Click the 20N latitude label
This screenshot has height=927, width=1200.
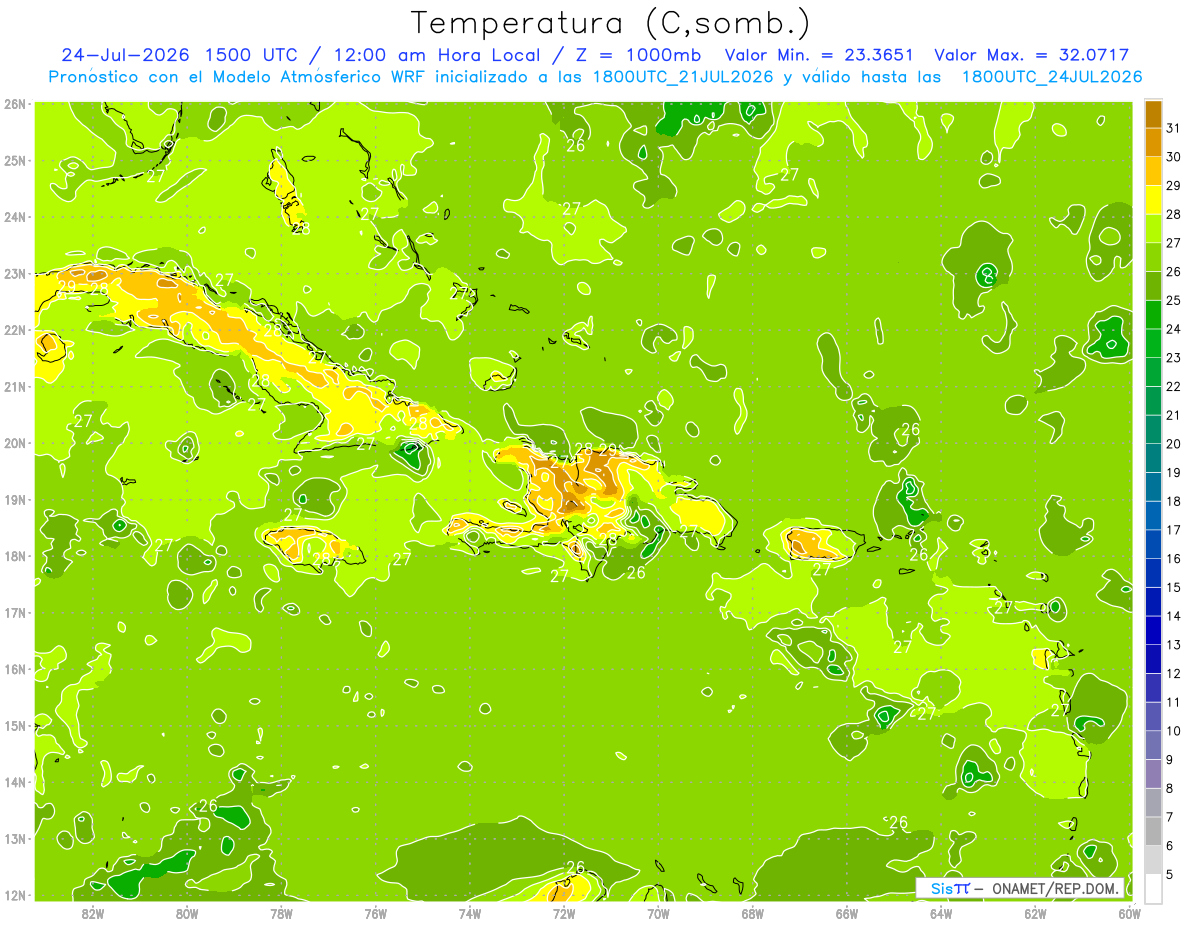14,443
